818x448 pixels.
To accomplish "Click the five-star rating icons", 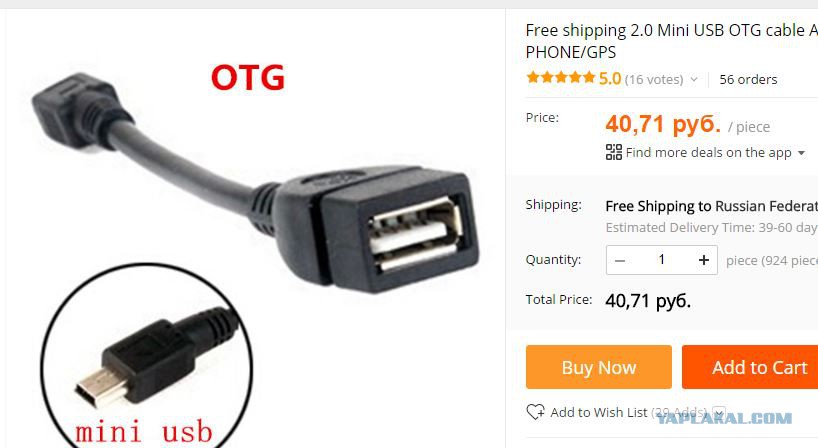I will 561,78.
